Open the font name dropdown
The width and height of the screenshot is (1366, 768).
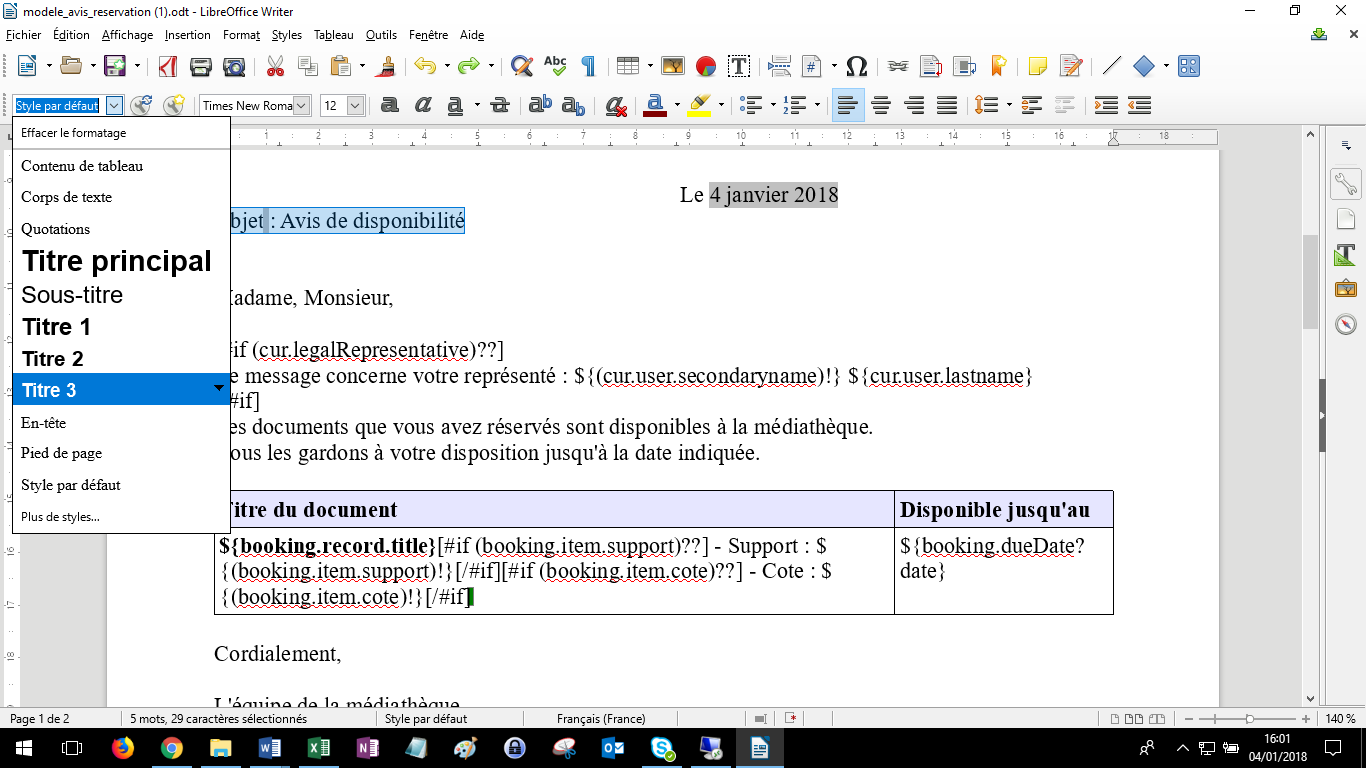coord(302,105)
